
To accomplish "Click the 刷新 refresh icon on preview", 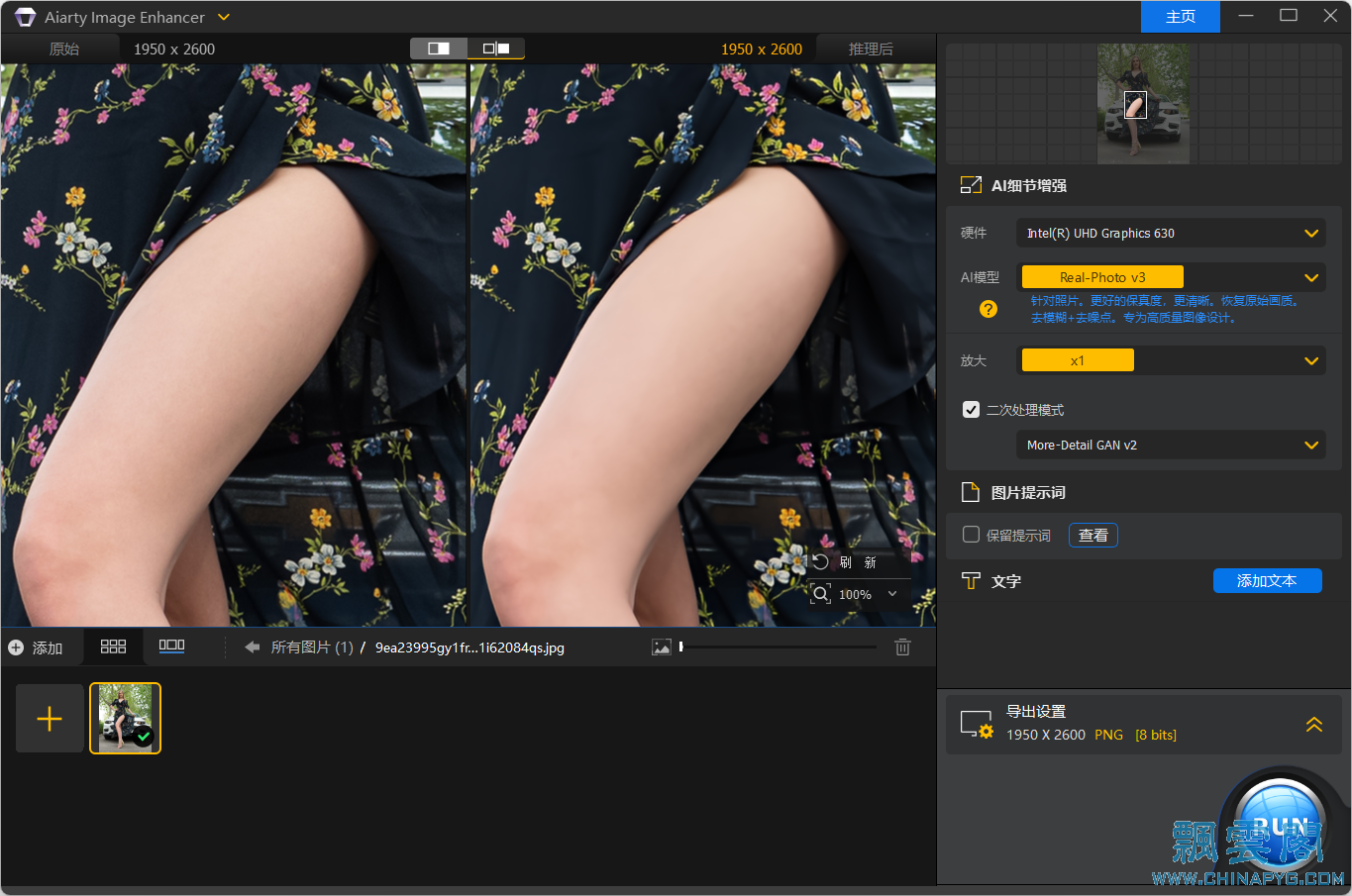I will point(820,562).
